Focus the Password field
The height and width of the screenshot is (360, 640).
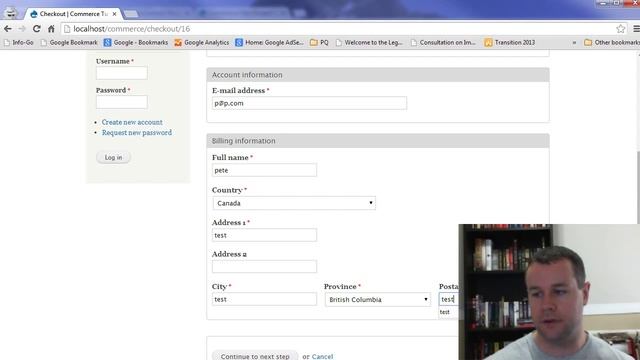[122, 102]
